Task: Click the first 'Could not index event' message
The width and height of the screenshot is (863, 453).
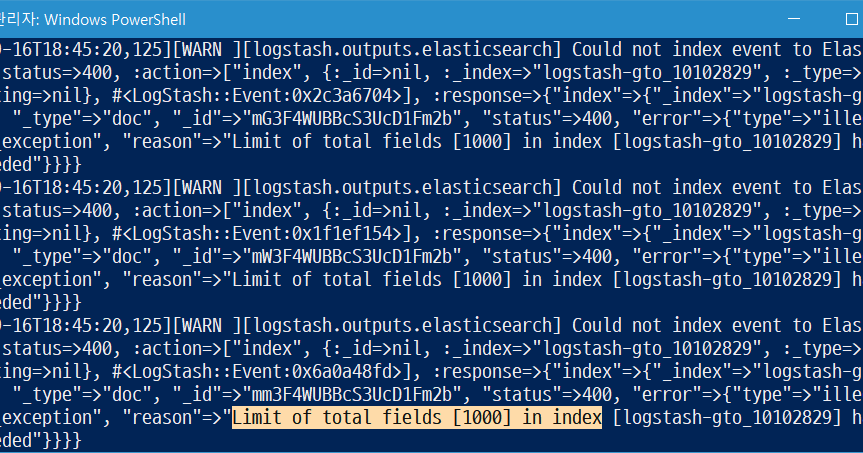Action: (x=677, y=50)
